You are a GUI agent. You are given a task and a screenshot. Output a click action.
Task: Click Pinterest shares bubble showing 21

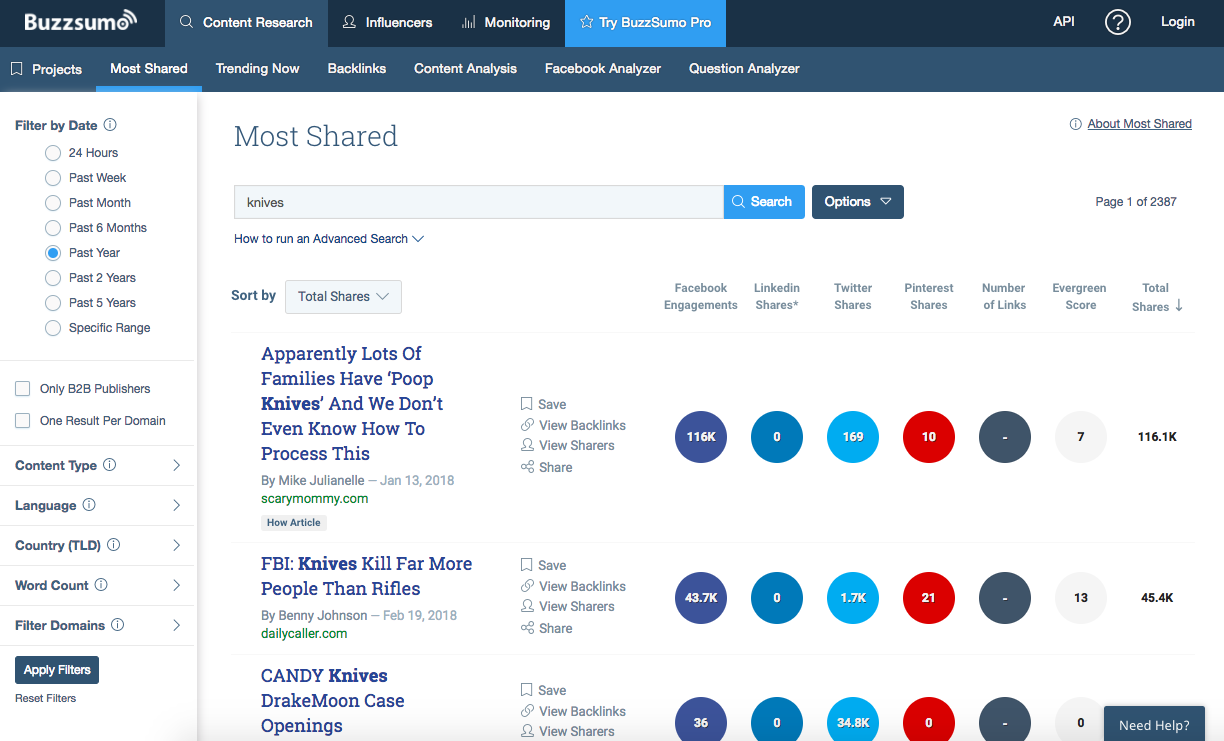click(929, 598)
